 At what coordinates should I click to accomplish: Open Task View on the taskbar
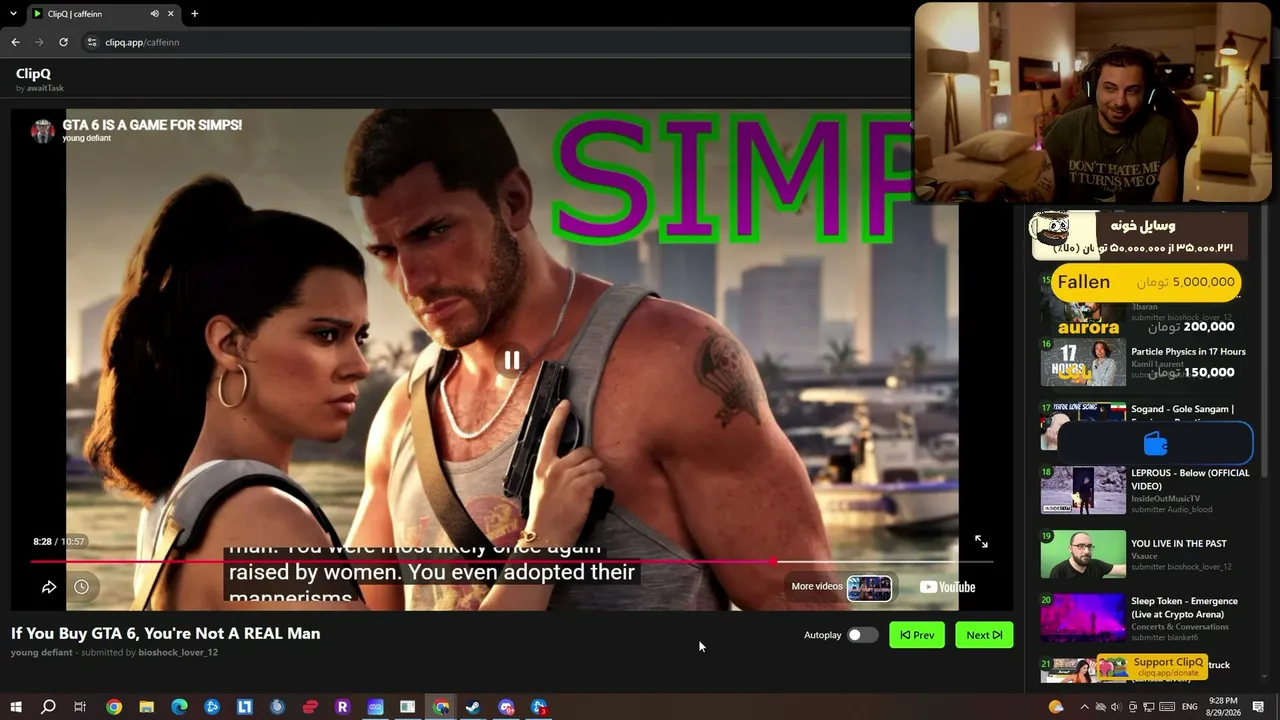[80, 707]
